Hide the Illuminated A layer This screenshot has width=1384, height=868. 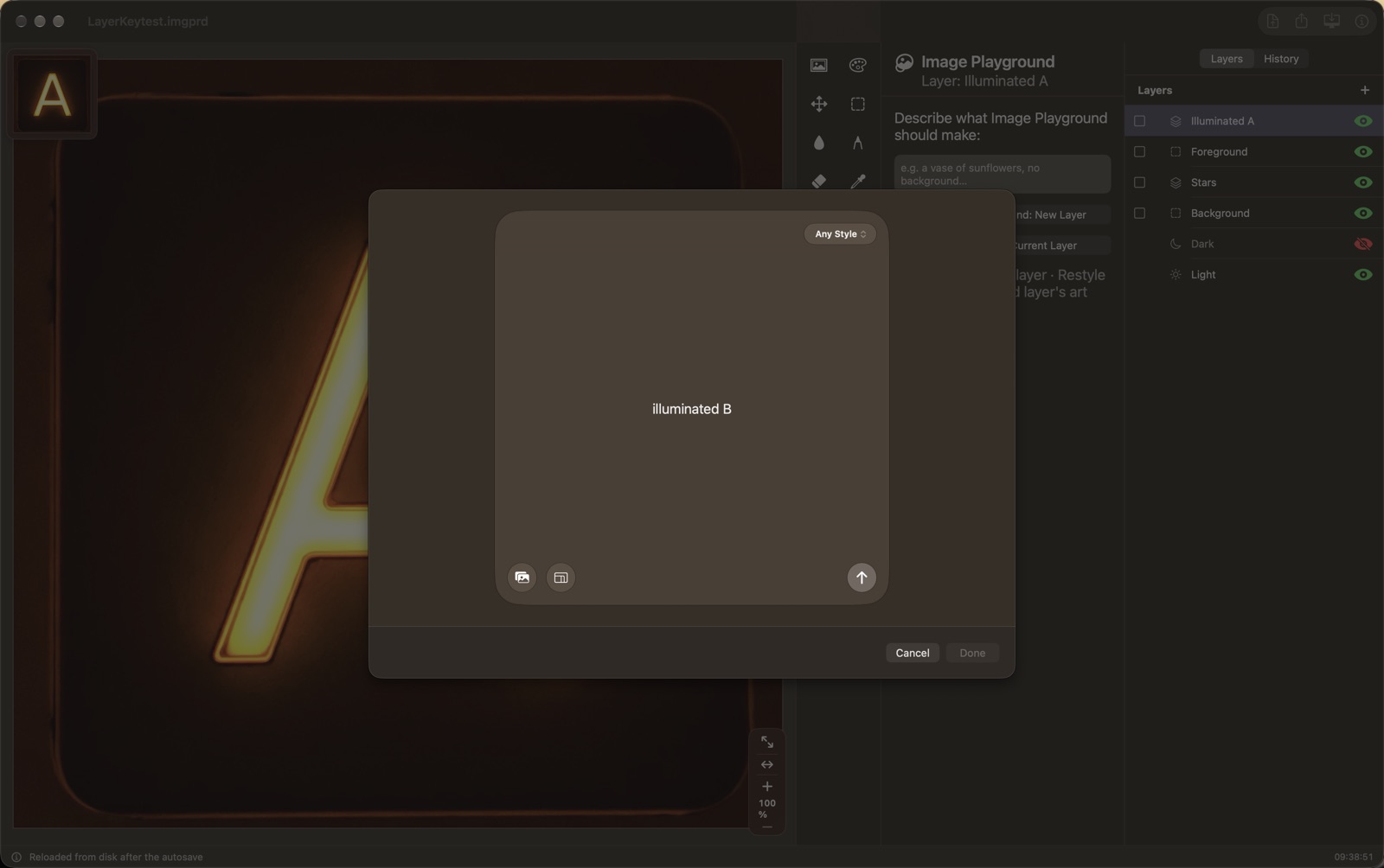pos(1363,121)
